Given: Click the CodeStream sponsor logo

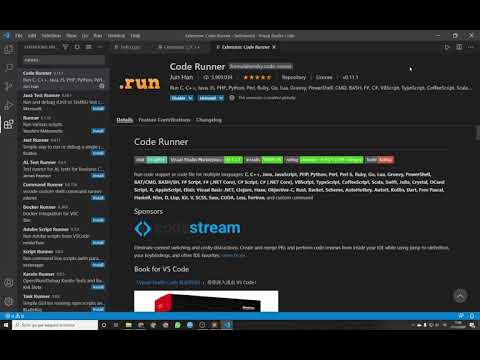Looking at the screenshot, I should 187,228.
